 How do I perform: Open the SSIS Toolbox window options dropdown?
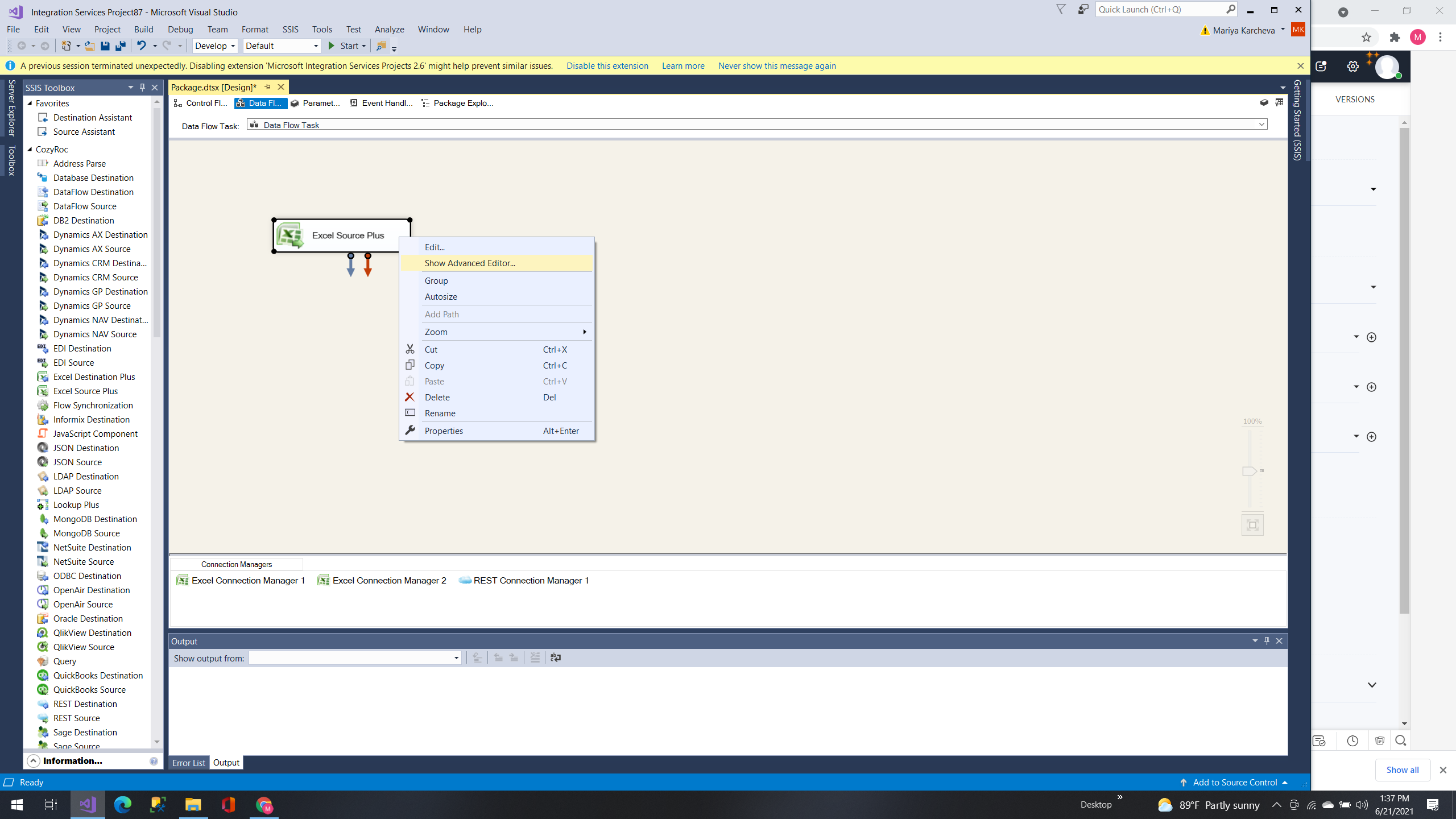(130, 88)
